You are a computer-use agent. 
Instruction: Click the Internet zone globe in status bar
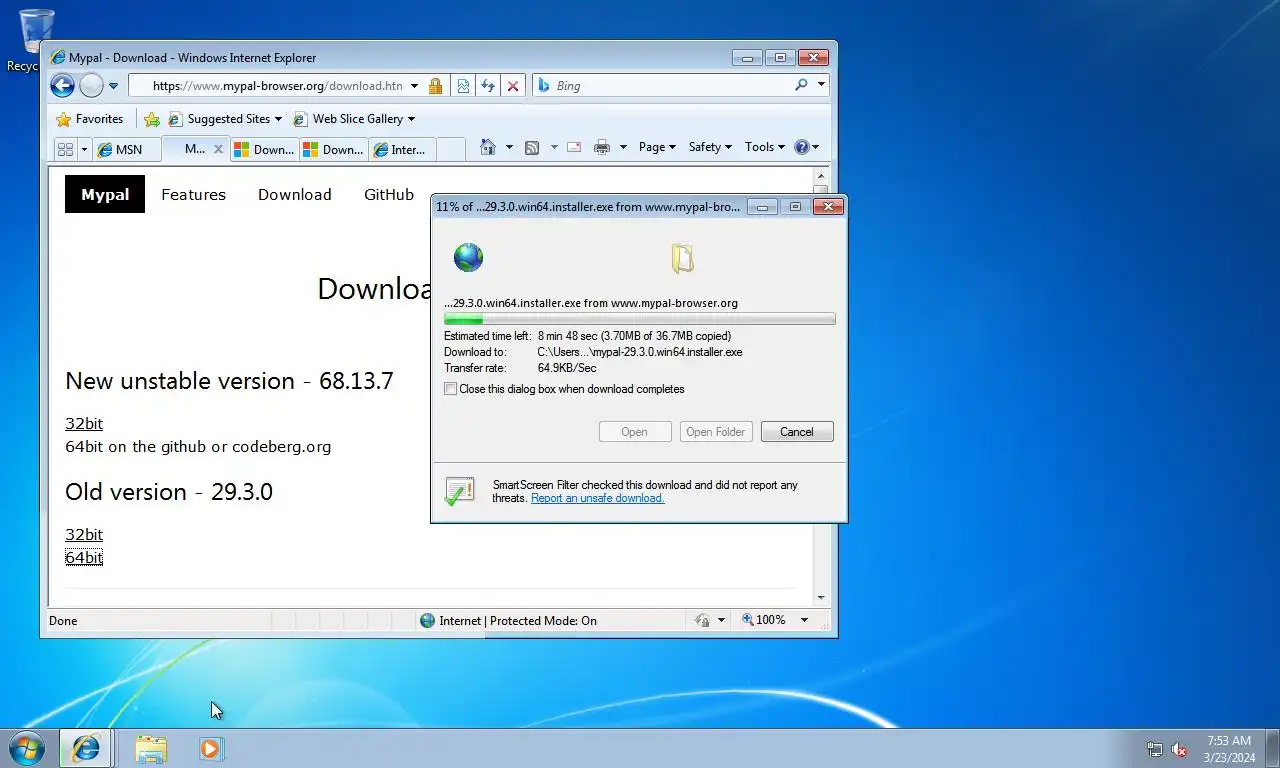pos(428,620)
